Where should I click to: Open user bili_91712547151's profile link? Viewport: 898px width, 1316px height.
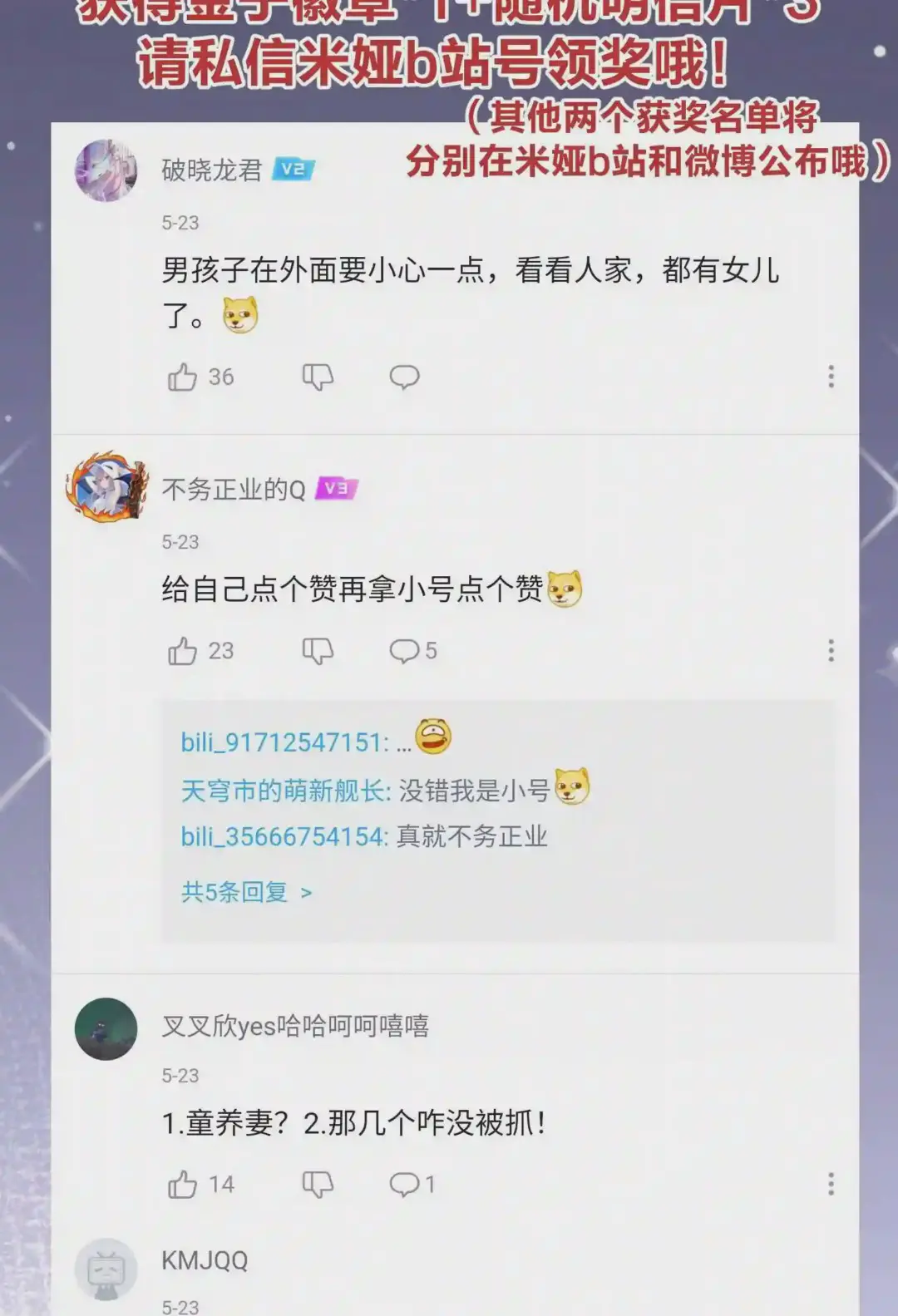click(x=284, y=742)
